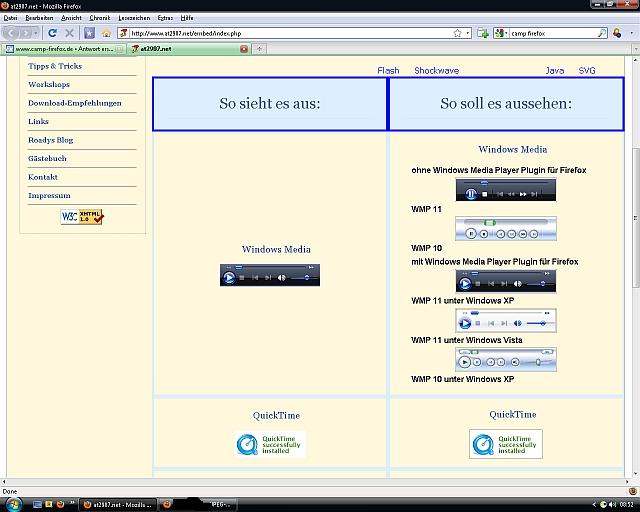Click the left QuickTime successfully installed logo

coord(270,444)
